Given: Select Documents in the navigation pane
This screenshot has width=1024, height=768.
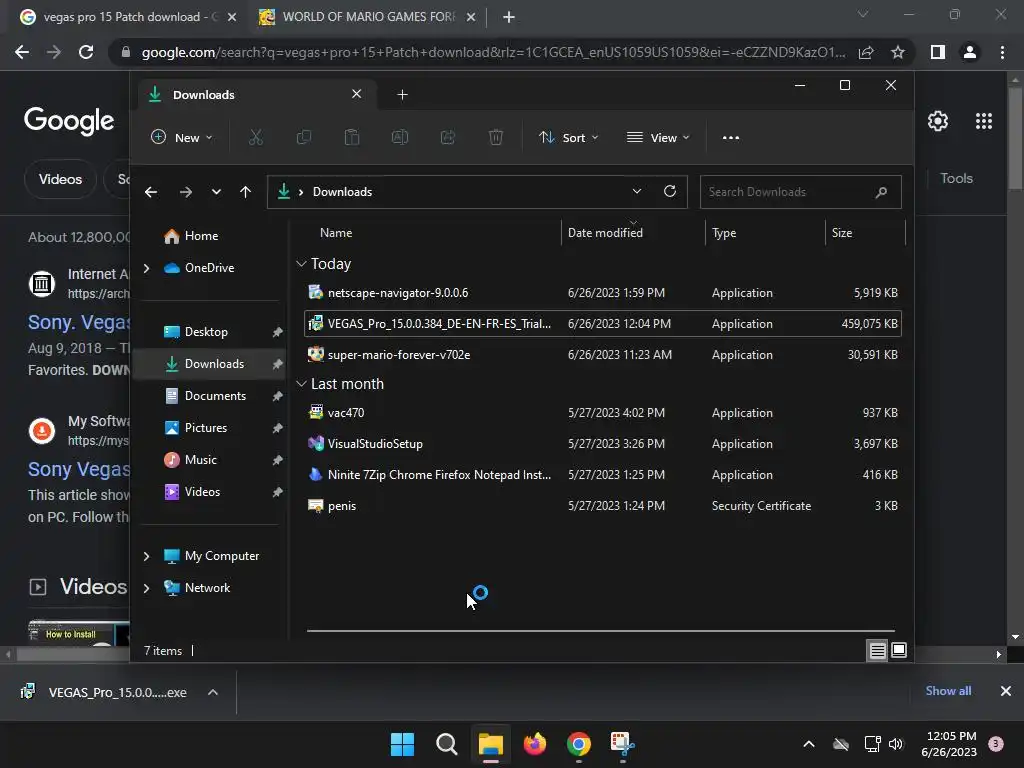Looking at the screenshot, I should [x=215, y=396].
